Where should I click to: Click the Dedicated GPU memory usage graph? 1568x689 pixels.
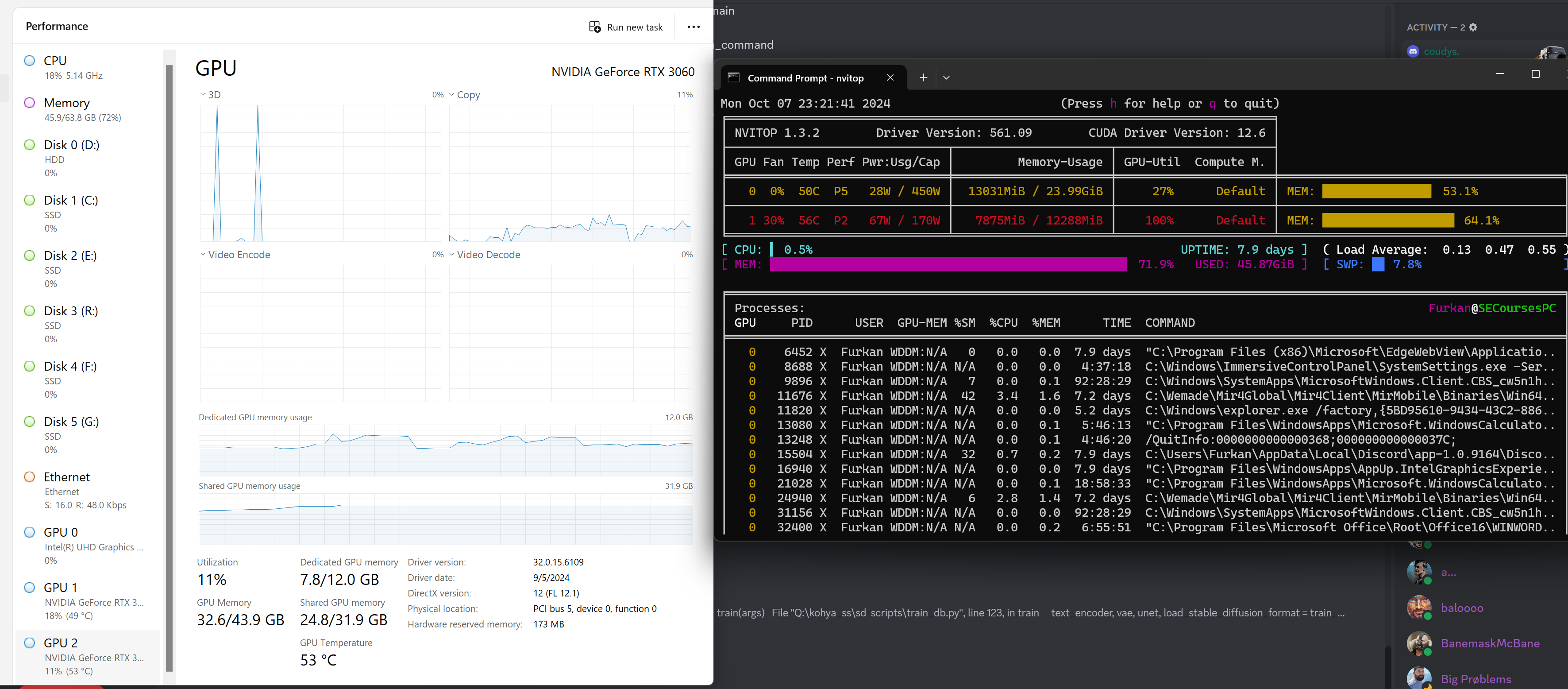click(x=445, y=450)
